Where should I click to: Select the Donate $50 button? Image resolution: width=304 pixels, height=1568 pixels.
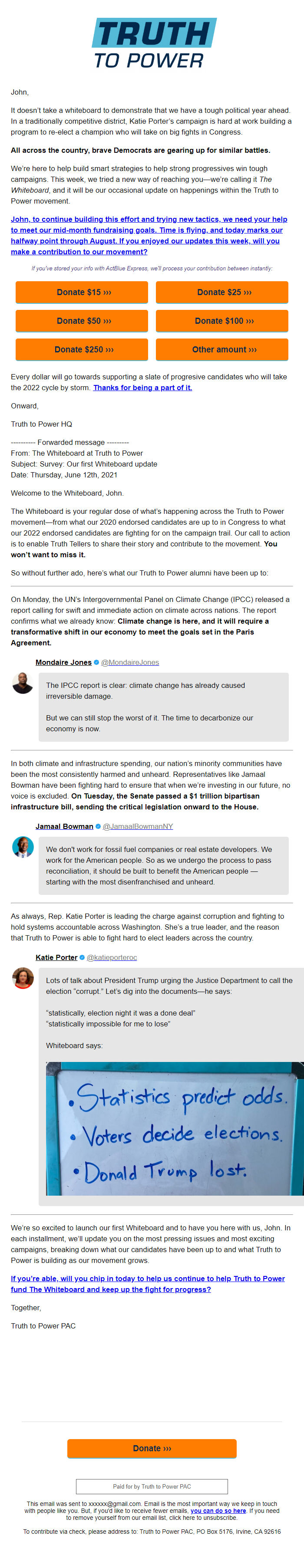pyautogui.click(x=82, y=321)
